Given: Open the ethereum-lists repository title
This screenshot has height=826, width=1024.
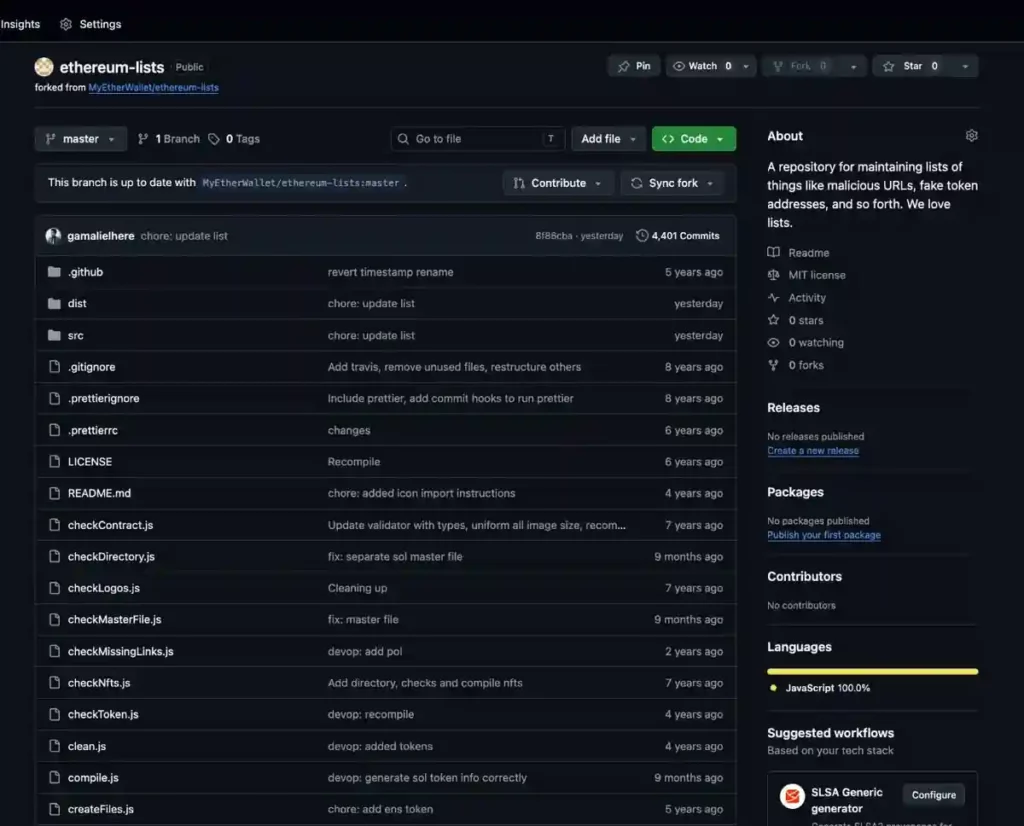Looking at the screenshot, I should click(112, 67).
